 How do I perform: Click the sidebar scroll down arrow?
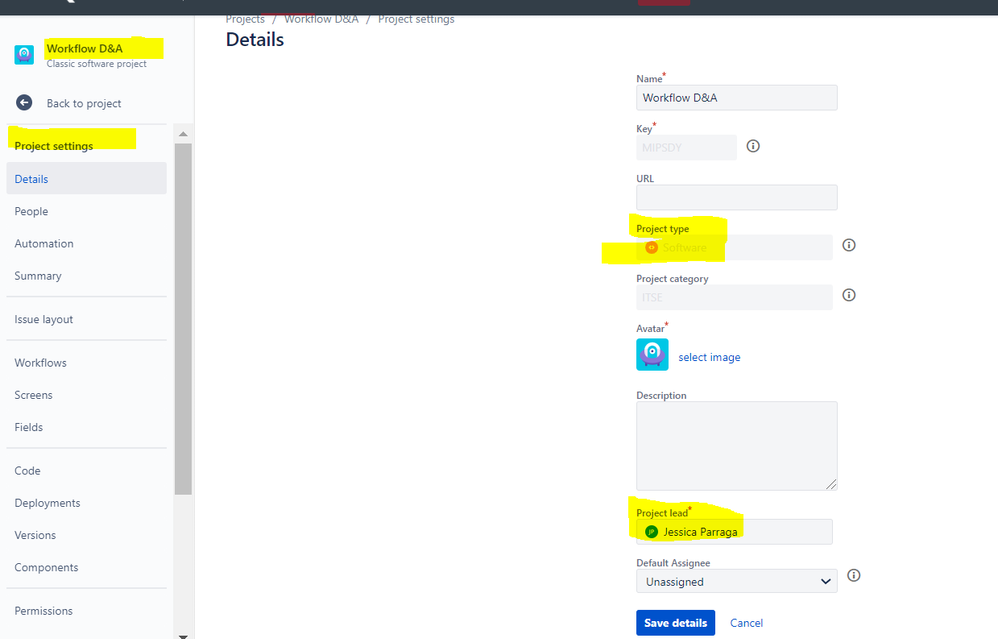183,635
